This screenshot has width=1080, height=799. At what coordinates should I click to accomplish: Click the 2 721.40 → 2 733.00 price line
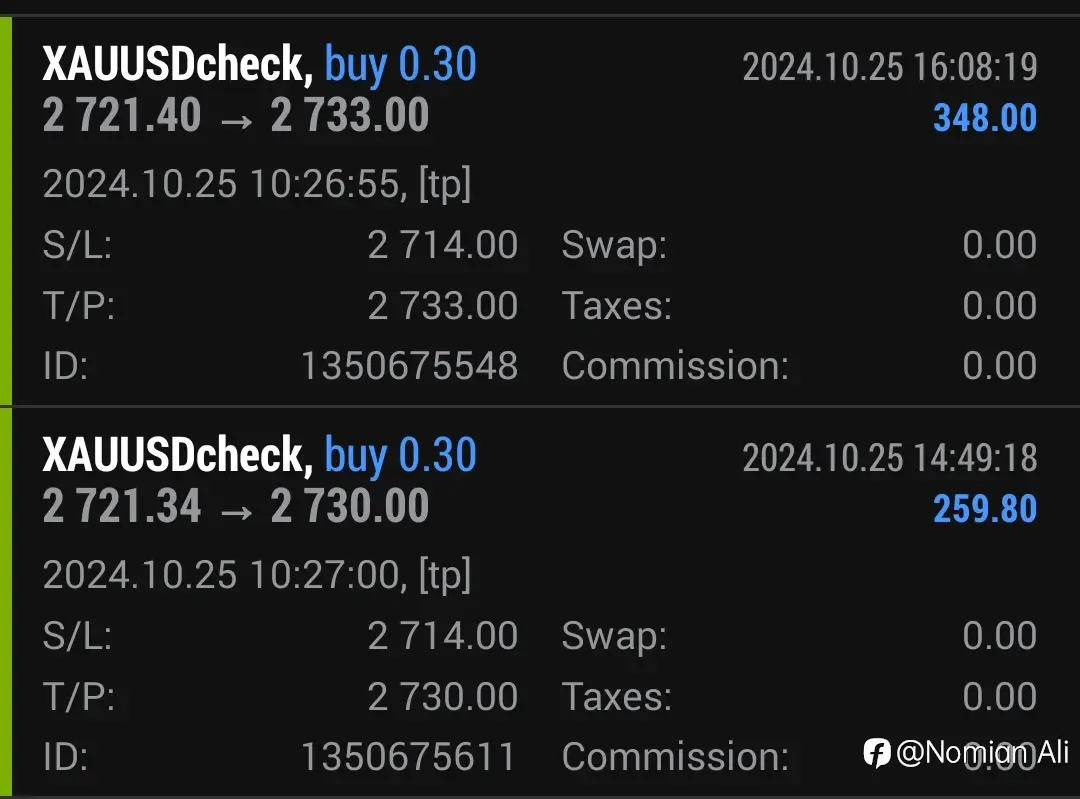[x=236, y=115]
